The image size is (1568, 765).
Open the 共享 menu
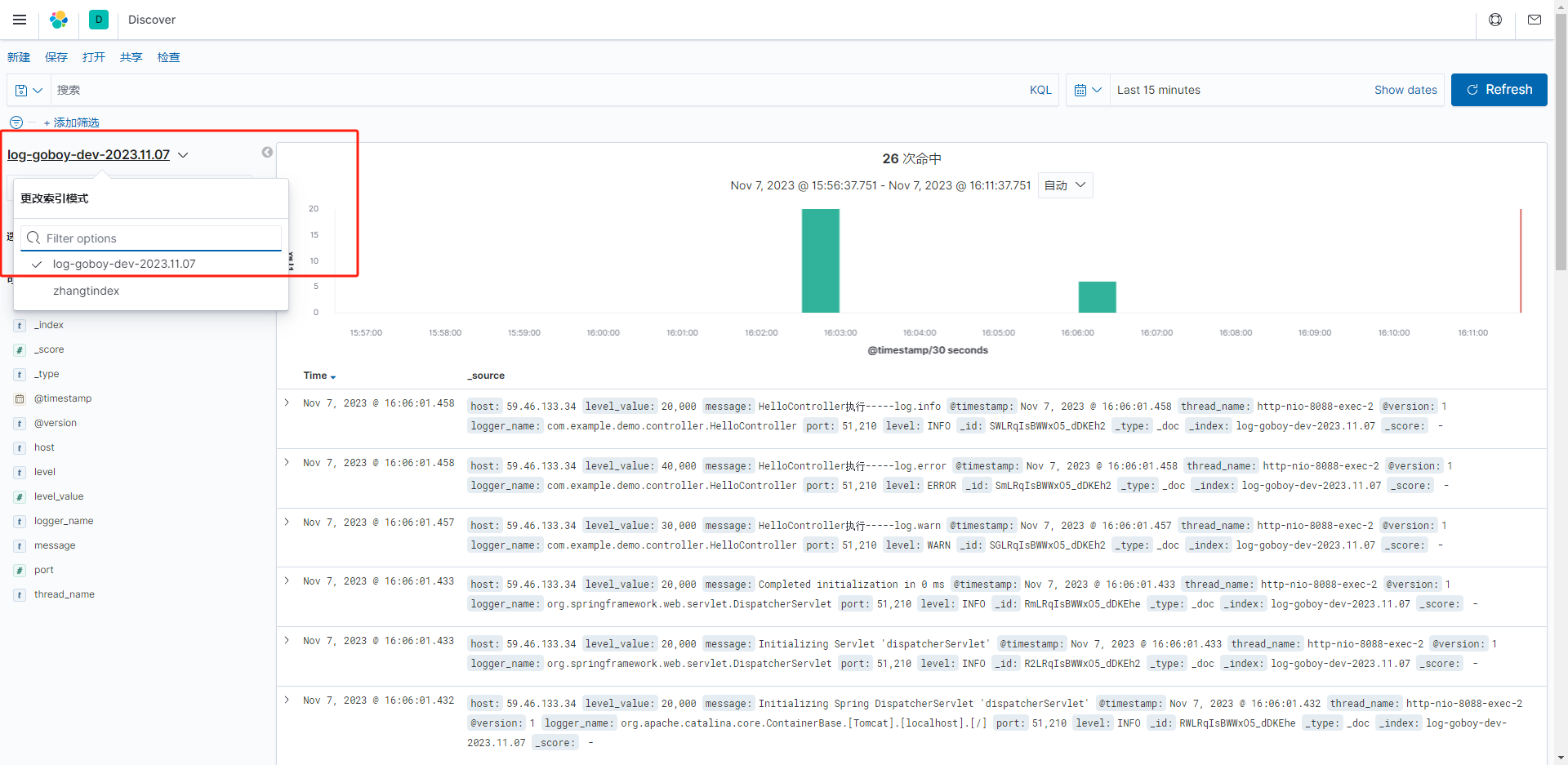click(x=131, y=57)
